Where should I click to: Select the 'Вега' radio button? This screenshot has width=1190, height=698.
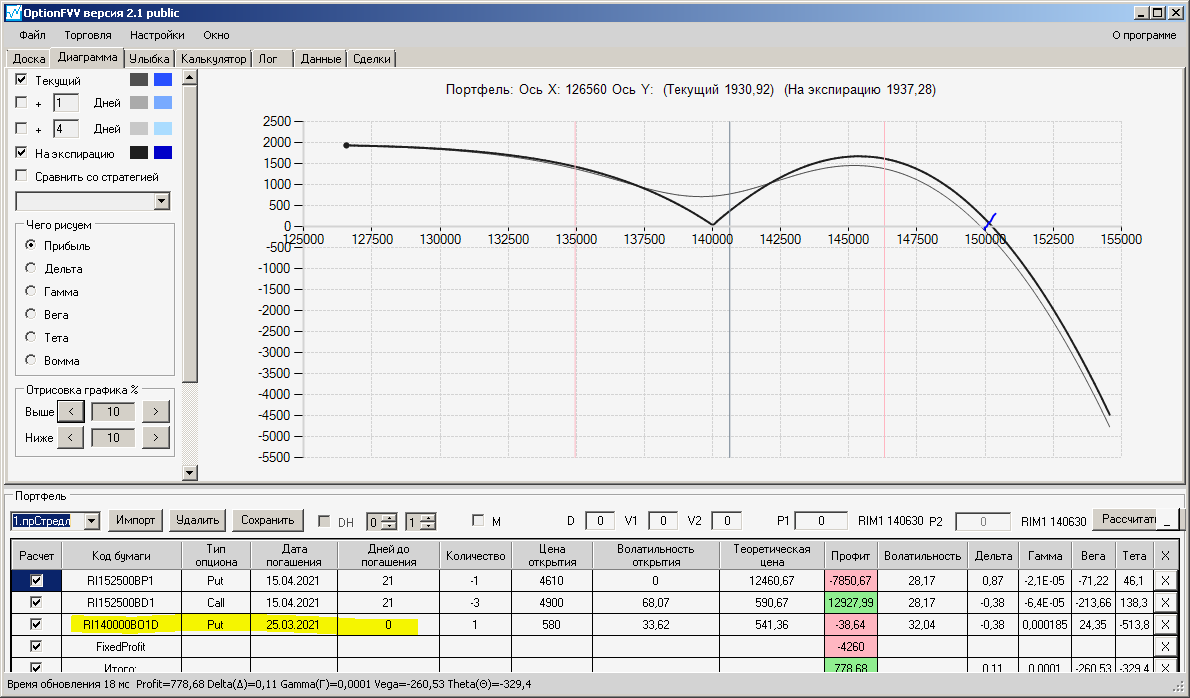click(x=30, y=313)
